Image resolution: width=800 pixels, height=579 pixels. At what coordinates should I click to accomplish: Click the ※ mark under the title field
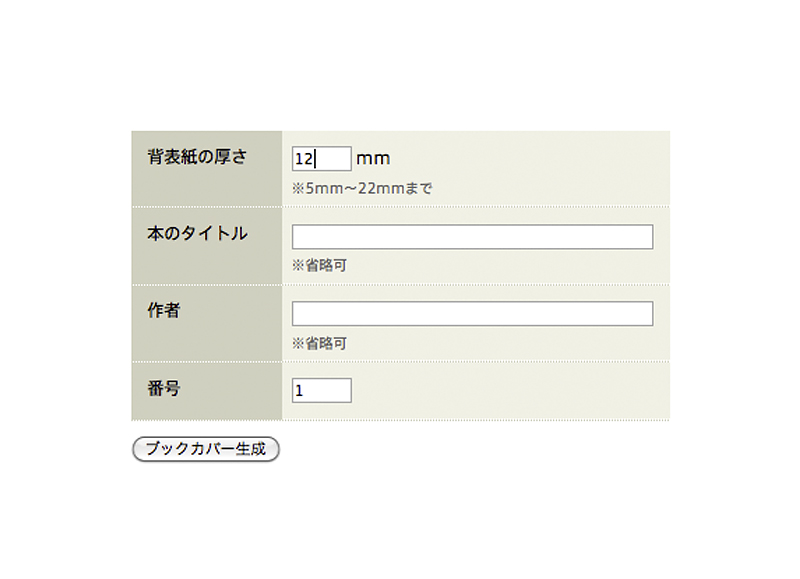pyautogui.click(x=298, y=265)
